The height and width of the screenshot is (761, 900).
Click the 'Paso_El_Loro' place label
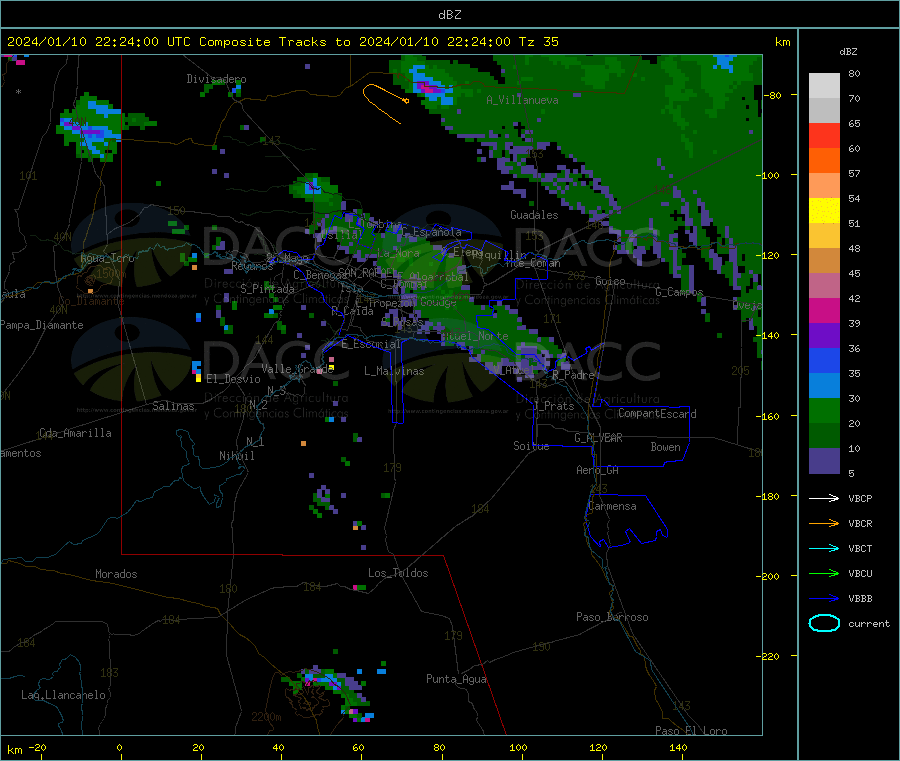coord(691,731)
